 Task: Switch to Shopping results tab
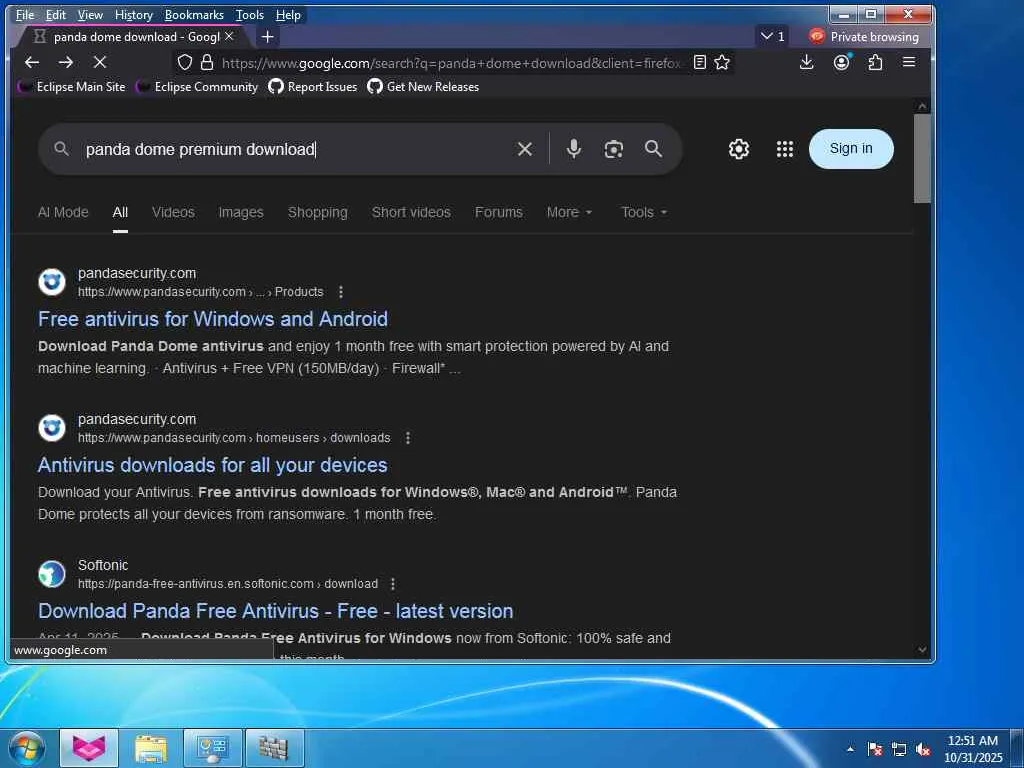point(317,212)
